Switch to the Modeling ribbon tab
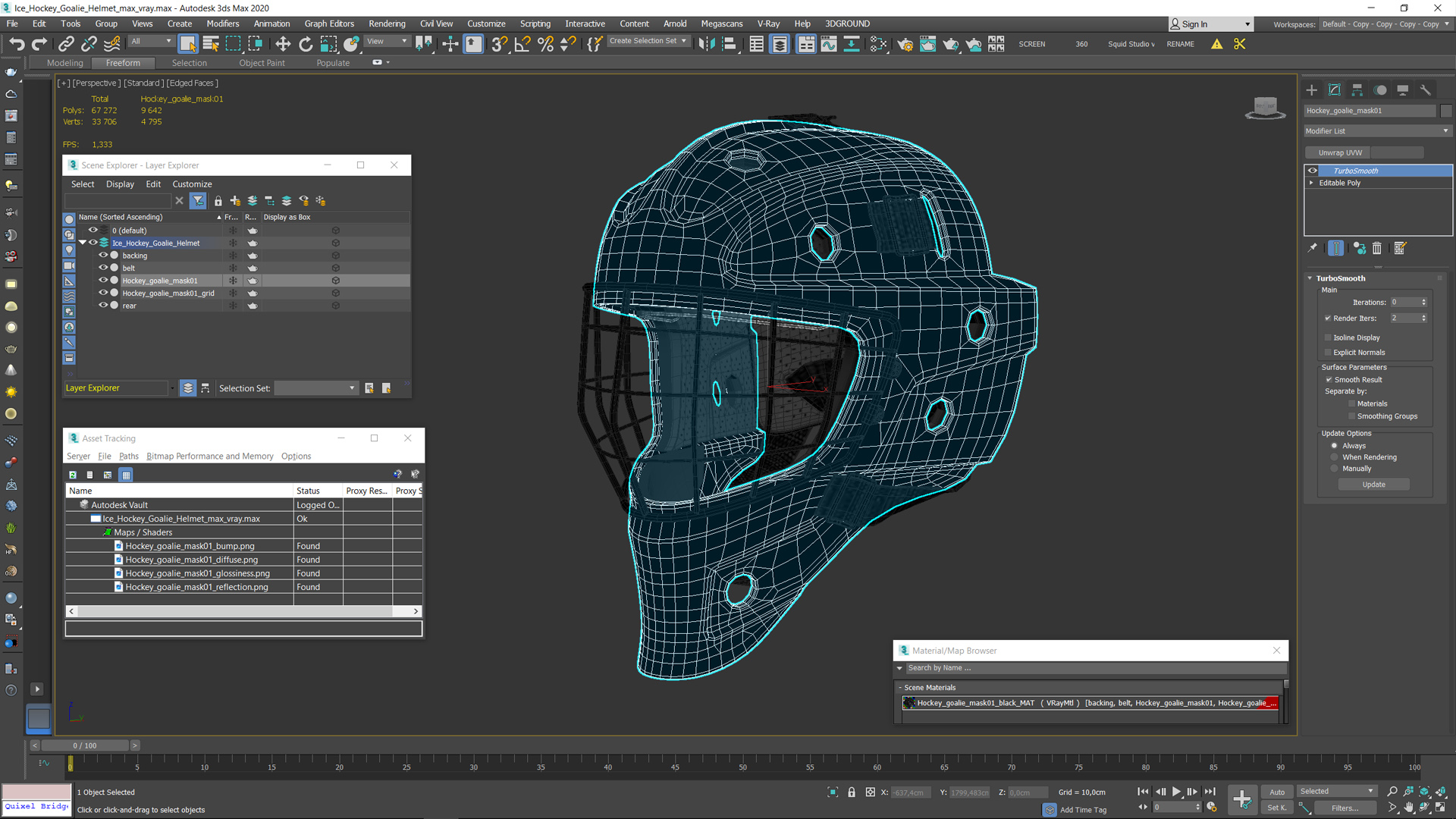 point(65,63)
